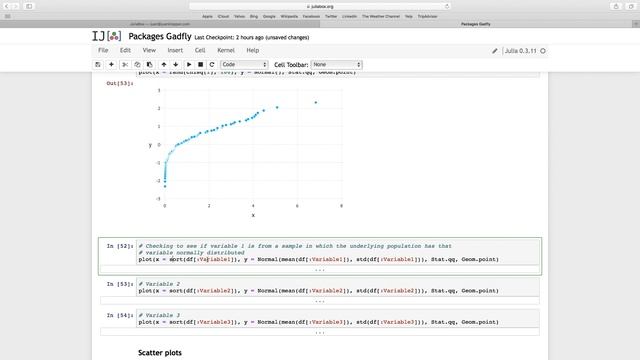Viewport: 640px width, 360px height.
Task: Click the Packages Gadfly notebook title
Action: 160,36
